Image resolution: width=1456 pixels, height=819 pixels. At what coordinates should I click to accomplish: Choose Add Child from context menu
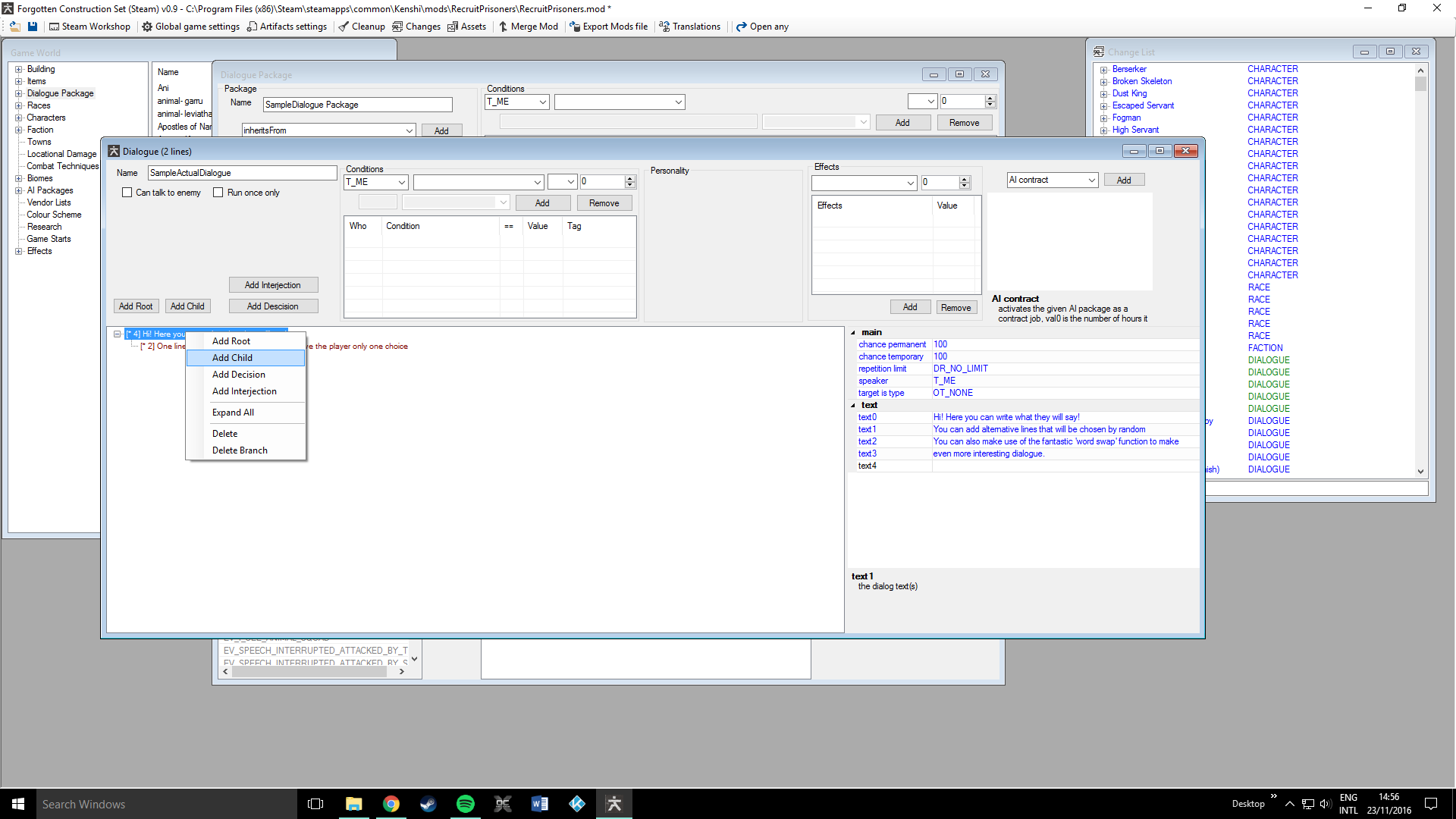(232, 358)
